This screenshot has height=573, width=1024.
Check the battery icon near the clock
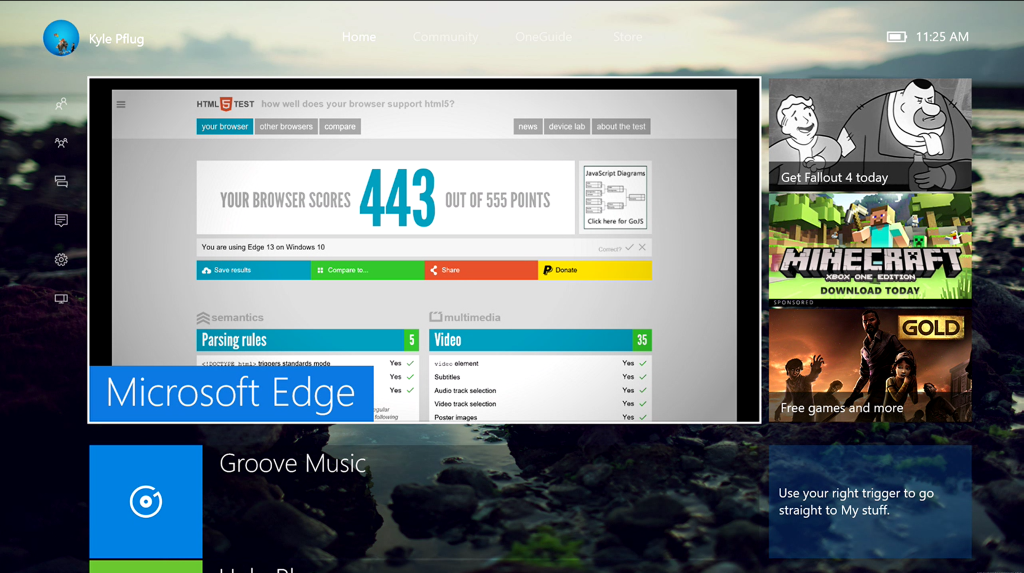(x=896, y=37)
